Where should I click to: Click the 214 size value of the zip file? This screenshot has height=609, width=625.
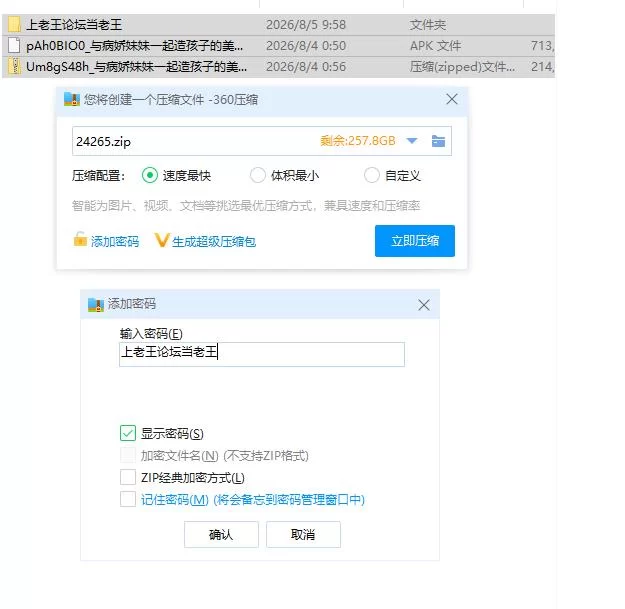(542, 67)
